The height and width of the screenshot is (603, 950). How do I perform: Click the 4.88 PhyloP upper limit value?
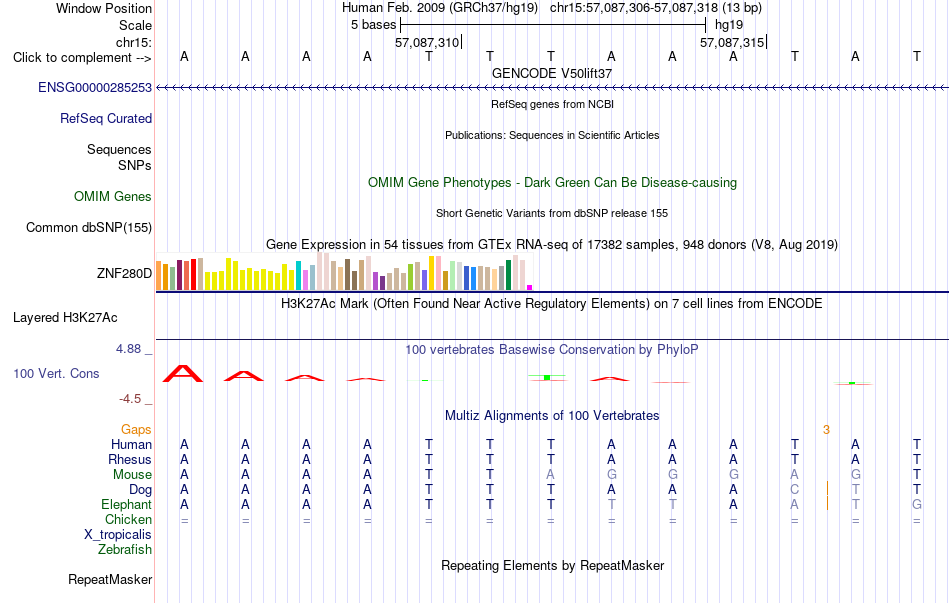pyautogui.click(x=128, y=349)
